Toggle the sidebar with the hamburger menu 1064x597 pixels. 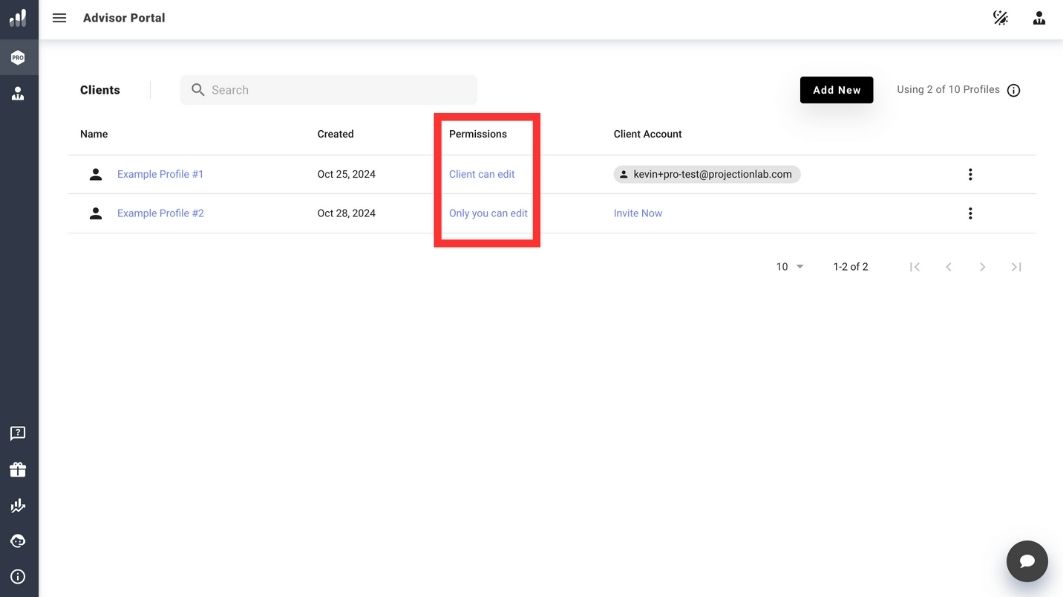59,17
